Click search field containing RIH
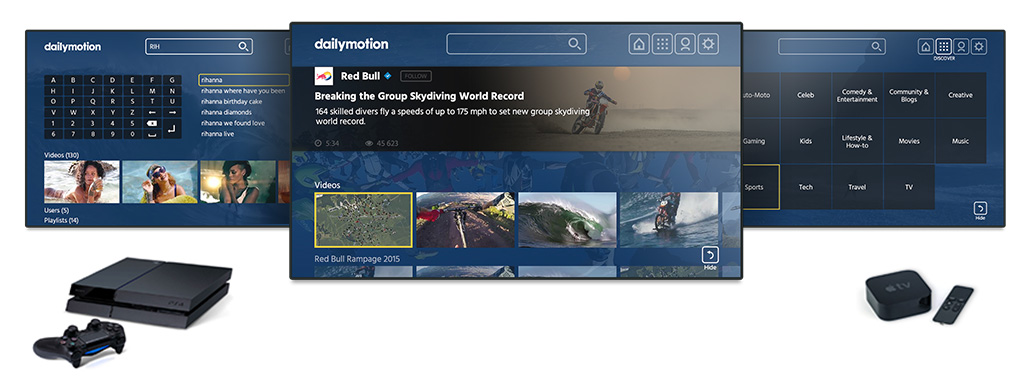 click(200, 47)
